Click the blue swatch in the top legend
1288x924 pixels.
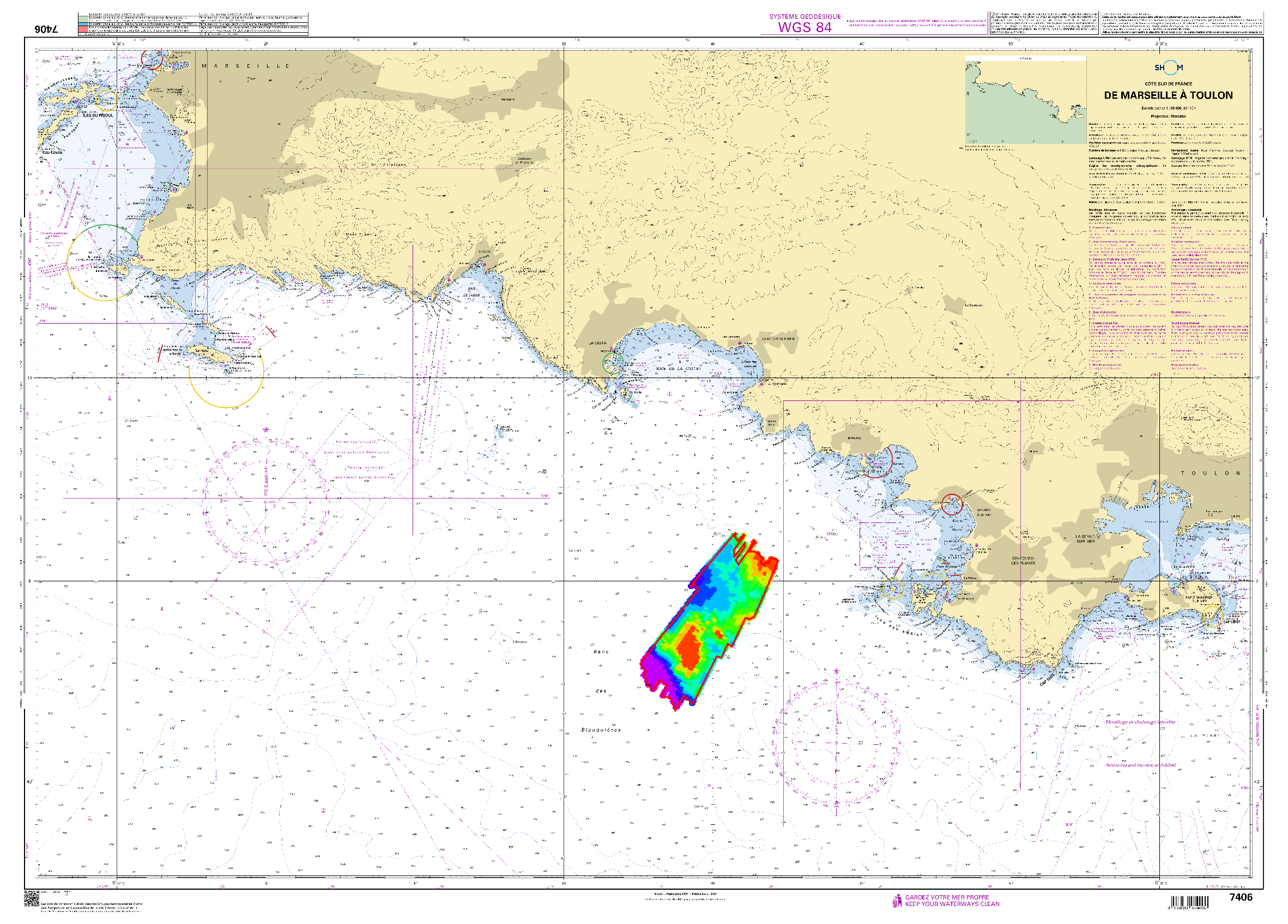[x=83, y=24]
